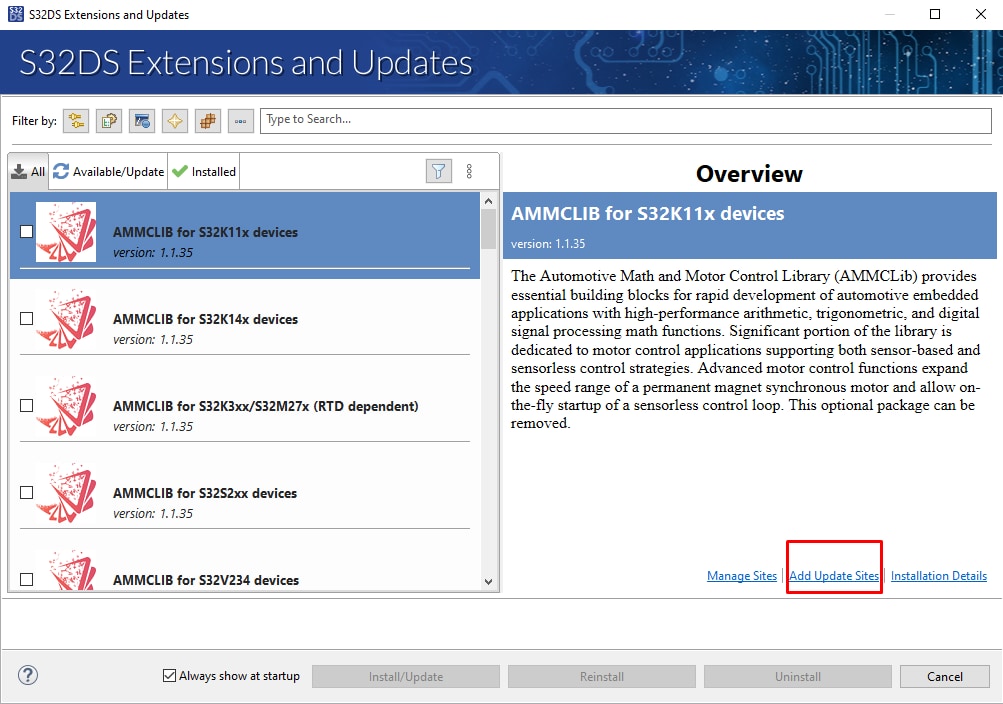Open the vertical three-dot view menu

point(469,170)
